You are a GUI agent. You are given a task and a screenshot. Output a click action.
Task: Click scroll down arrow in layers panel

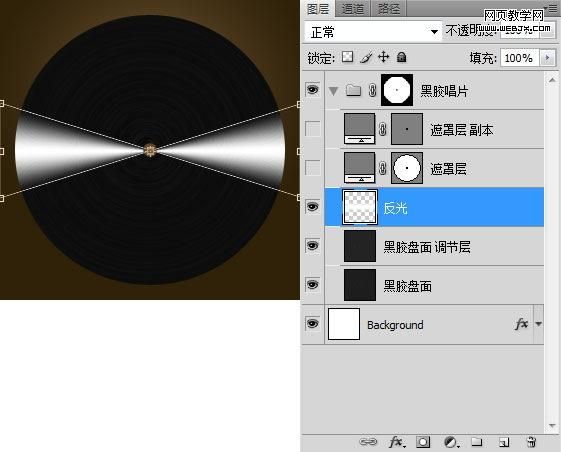(552, 426)
